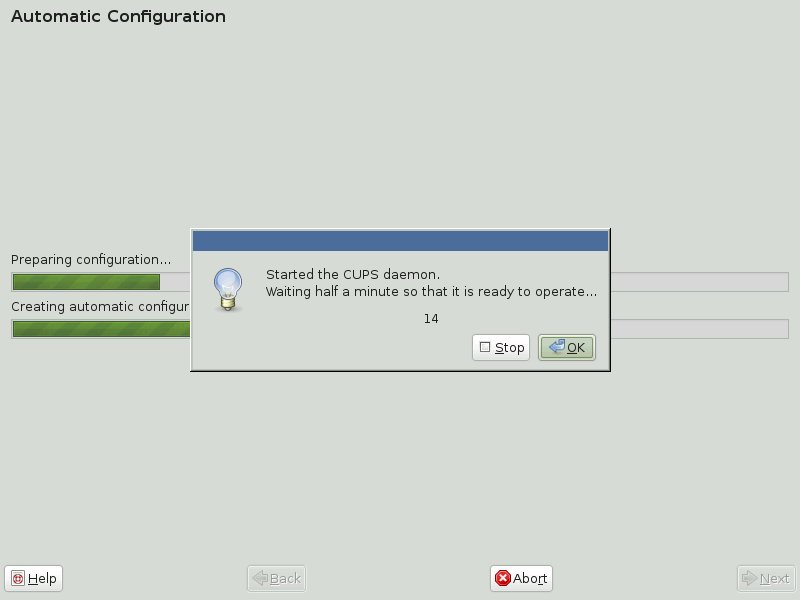Viewport: 800px width, 600px height.
Task: Click the countdown number 14
Action: (431, 319)
